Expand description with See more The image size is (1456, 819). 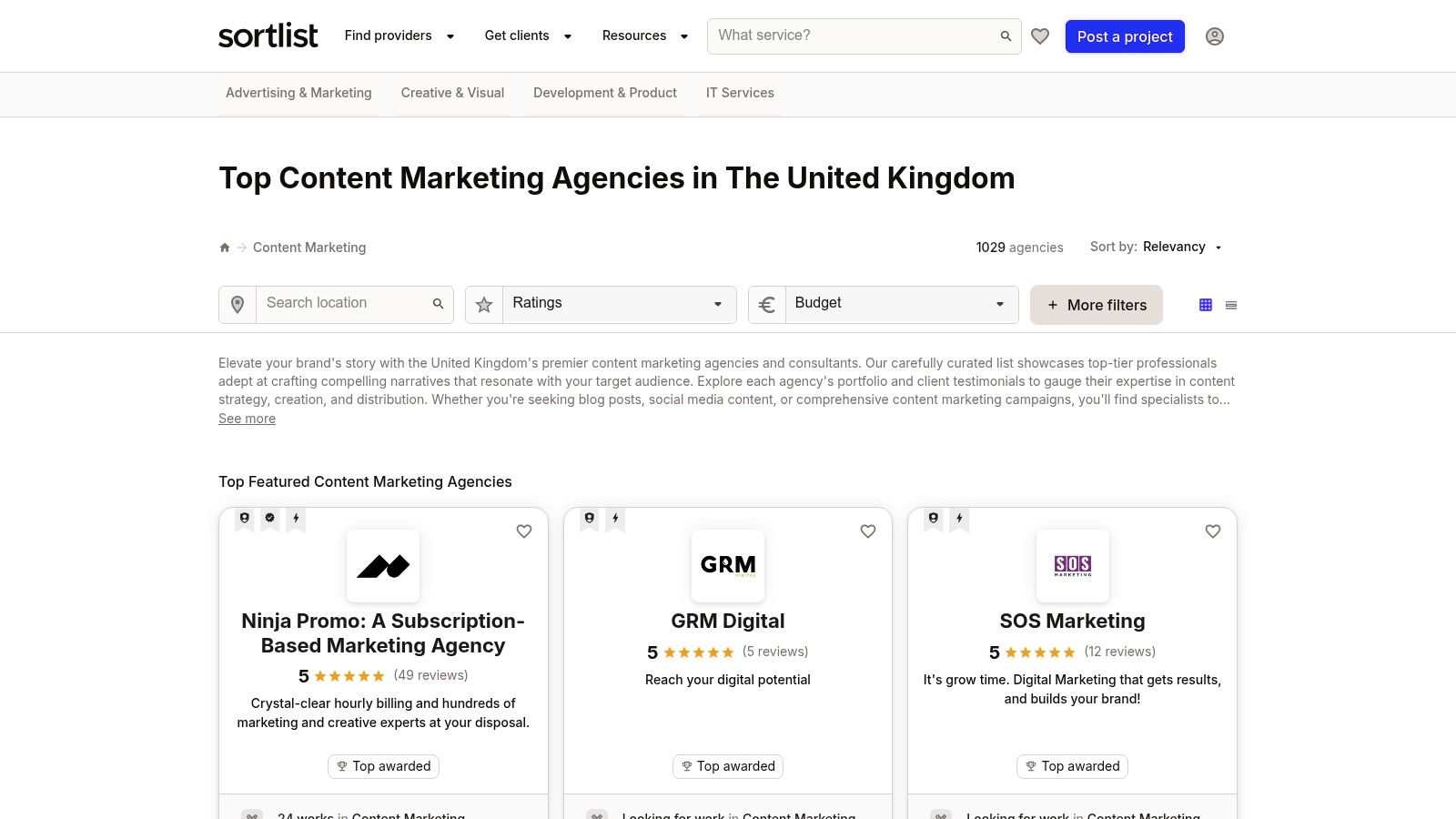click(x=247, y=419)
